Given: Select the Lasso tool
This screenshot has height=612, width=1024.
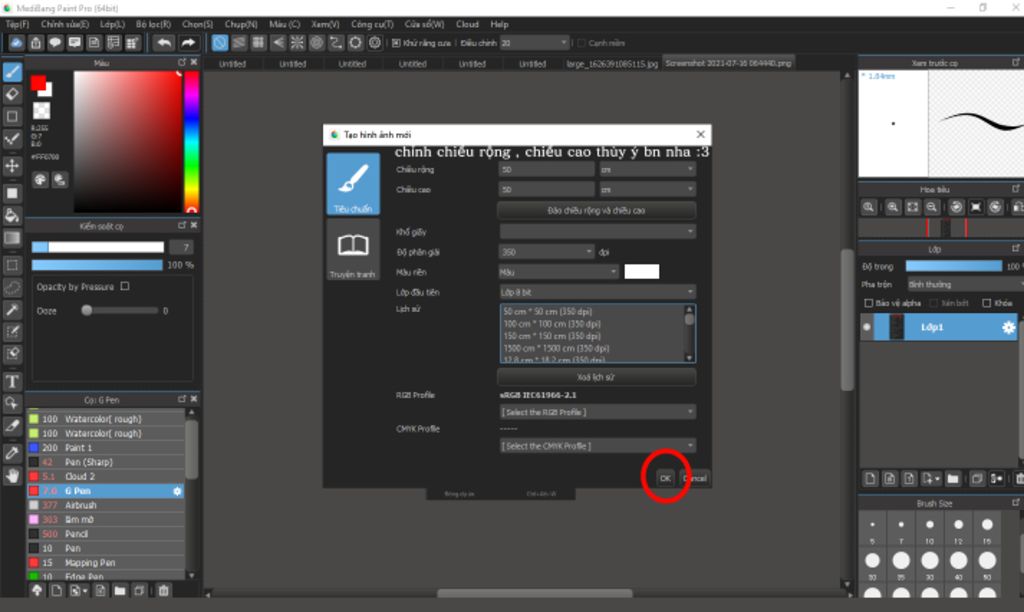Looking at the screenshot, I should (12, 287).
